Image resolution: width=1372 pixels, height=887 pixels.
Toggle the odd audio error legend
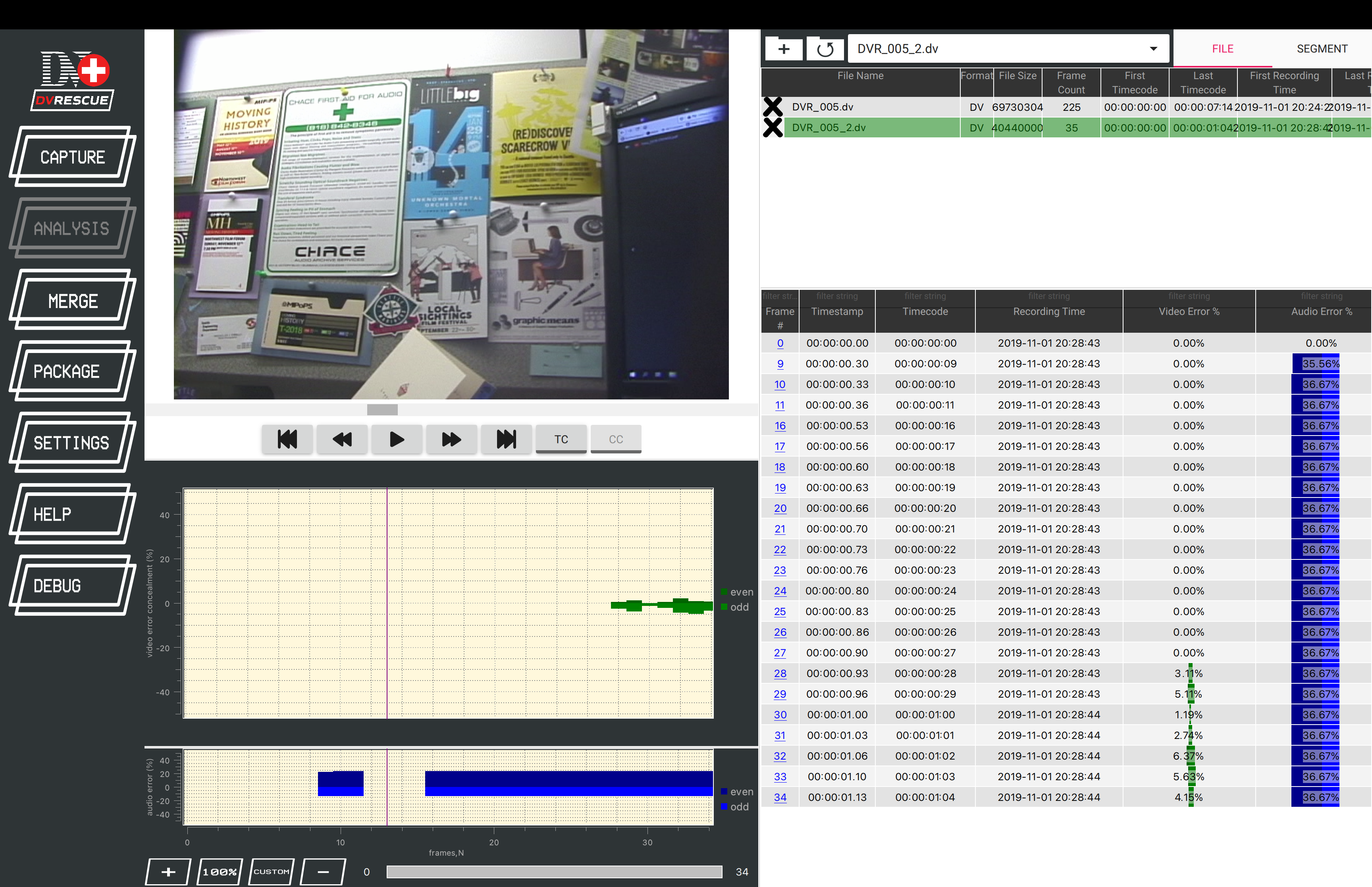(x=735, y=807)
